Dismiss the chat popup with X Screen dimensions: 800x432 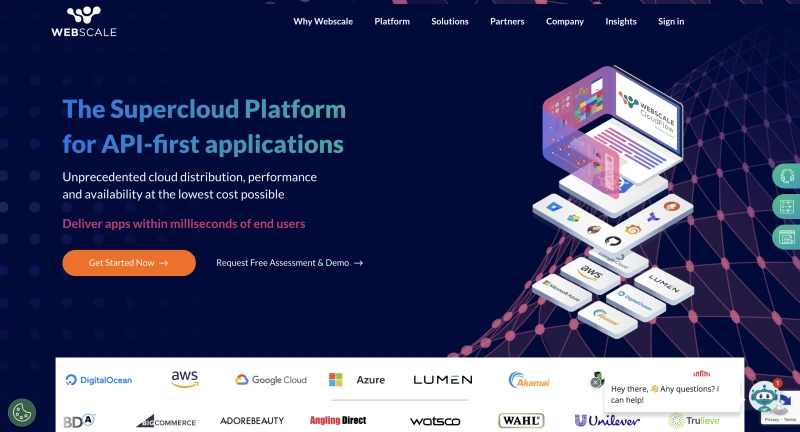[595, 383]
